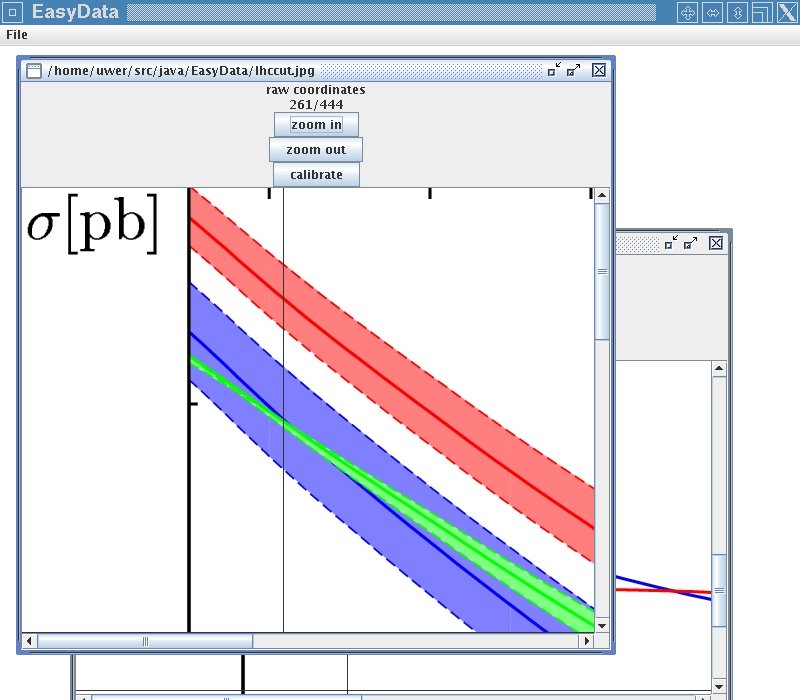The width and height of the screenshot is (800, 700).
Task: Click the vertical resize arrow icon in title bar
Action: 737,12
